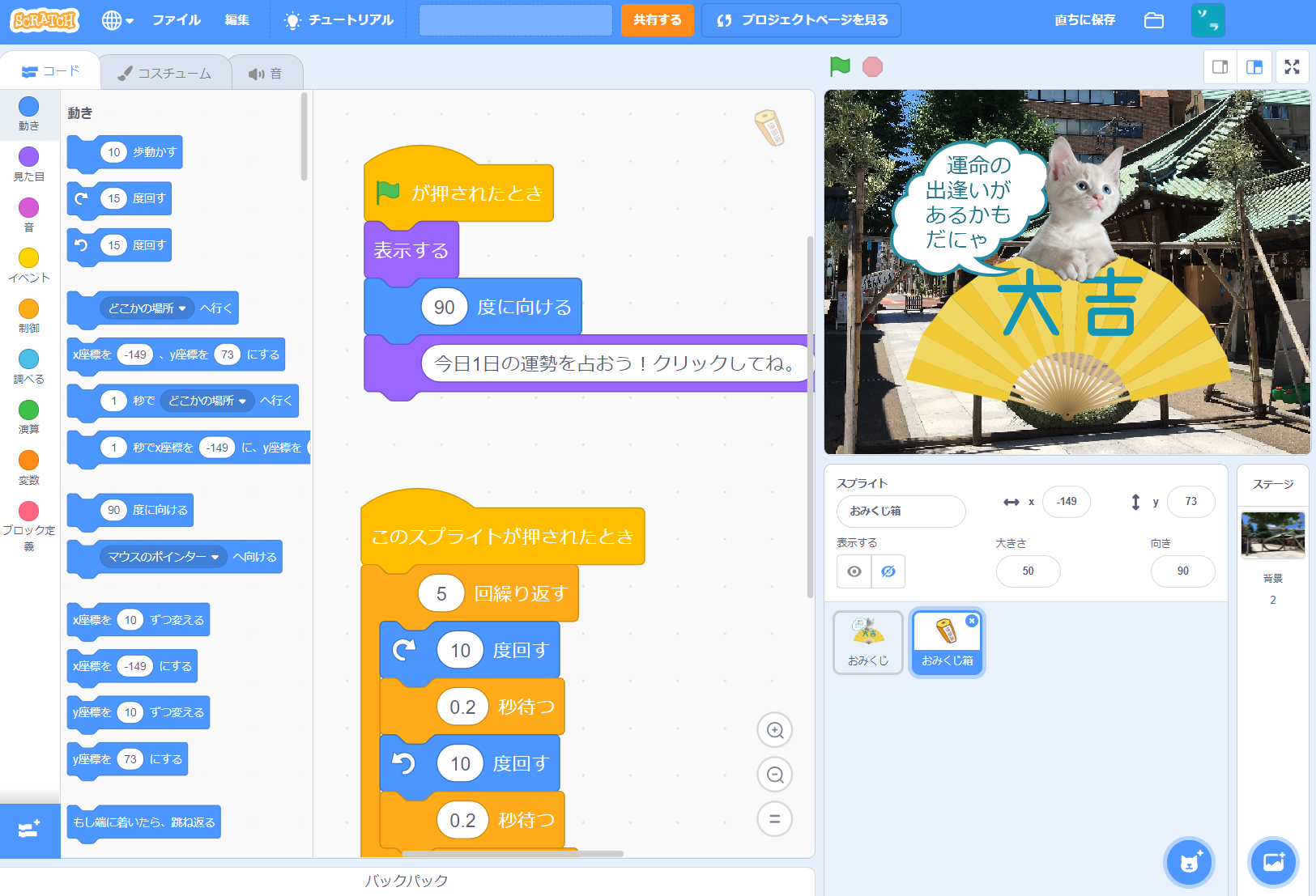Hide sprite using the crossed-eye icon
The image size is (1316, 896).
888,571
